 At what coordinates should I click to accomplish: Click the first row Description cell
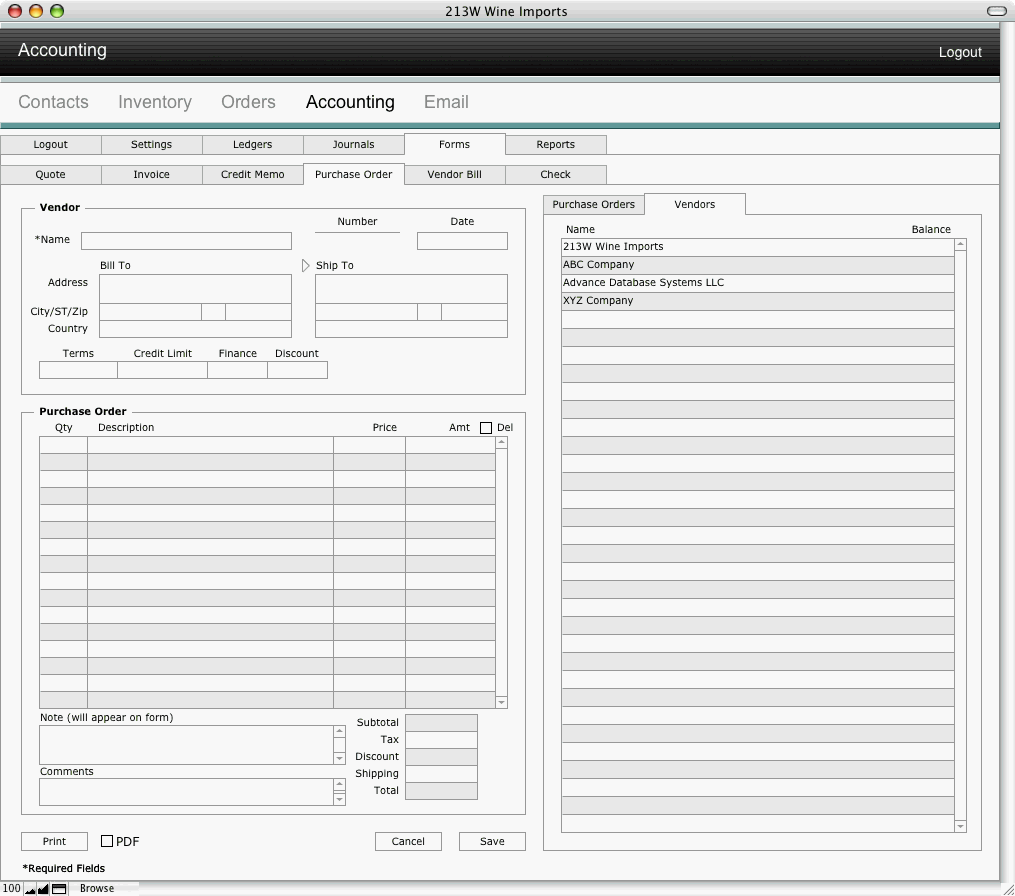pos(210,445)
